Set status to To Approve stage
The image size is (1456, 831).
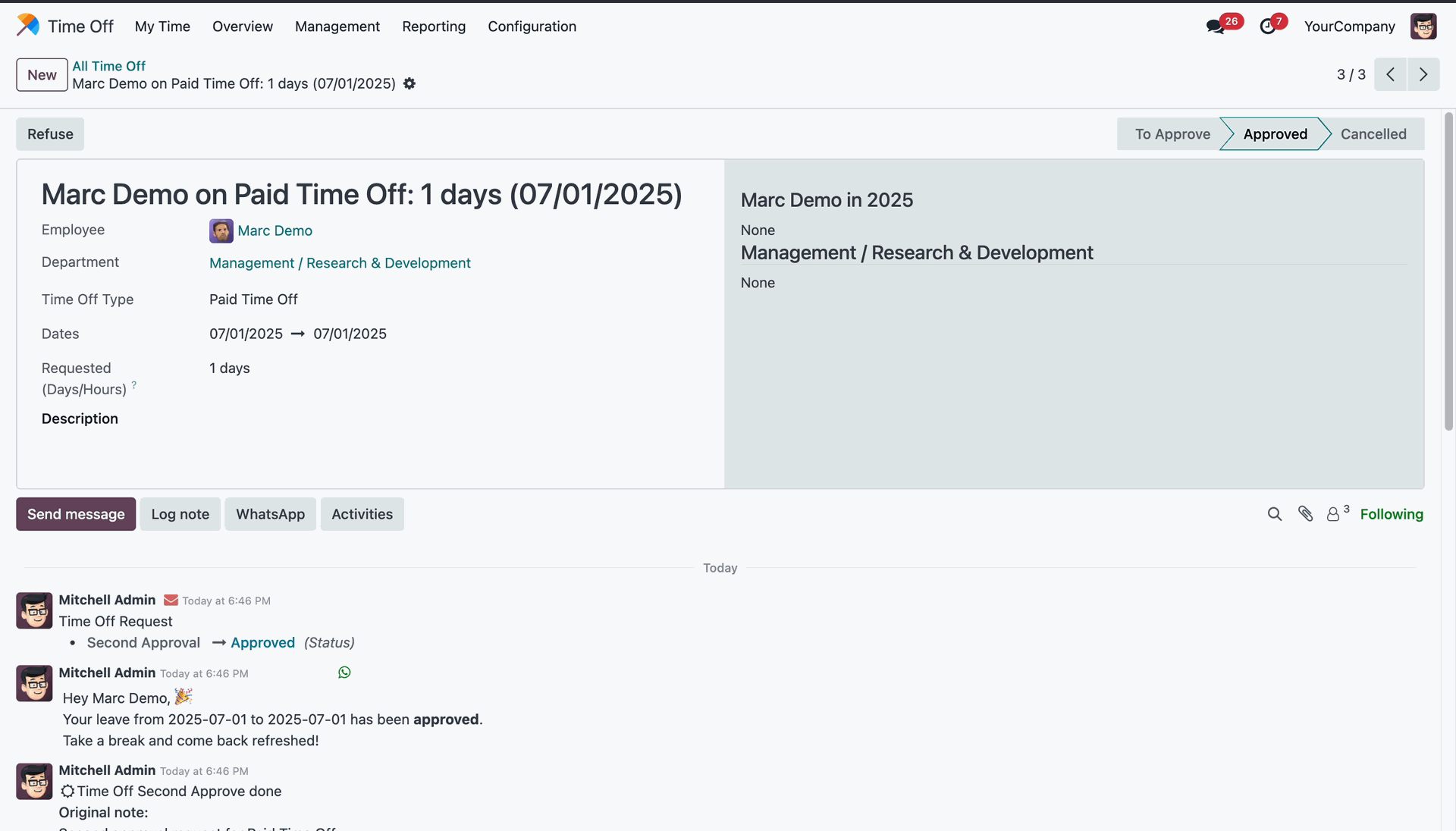point(1172,134)
